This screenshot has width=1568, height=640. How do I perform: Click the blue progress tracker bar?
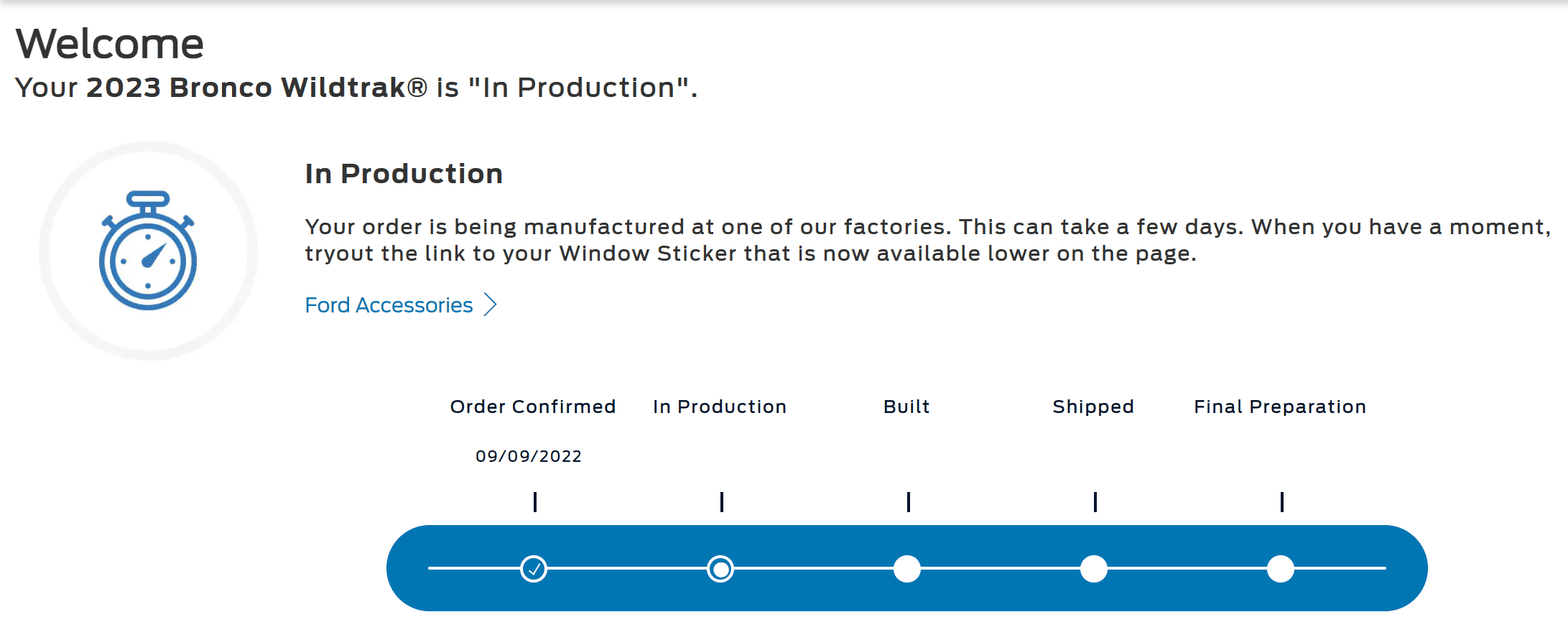(x=907, y=568)
